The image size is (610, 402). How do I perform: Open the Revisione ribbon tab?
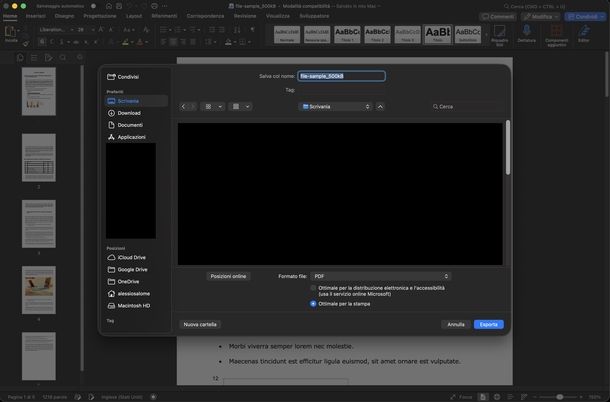245,16
